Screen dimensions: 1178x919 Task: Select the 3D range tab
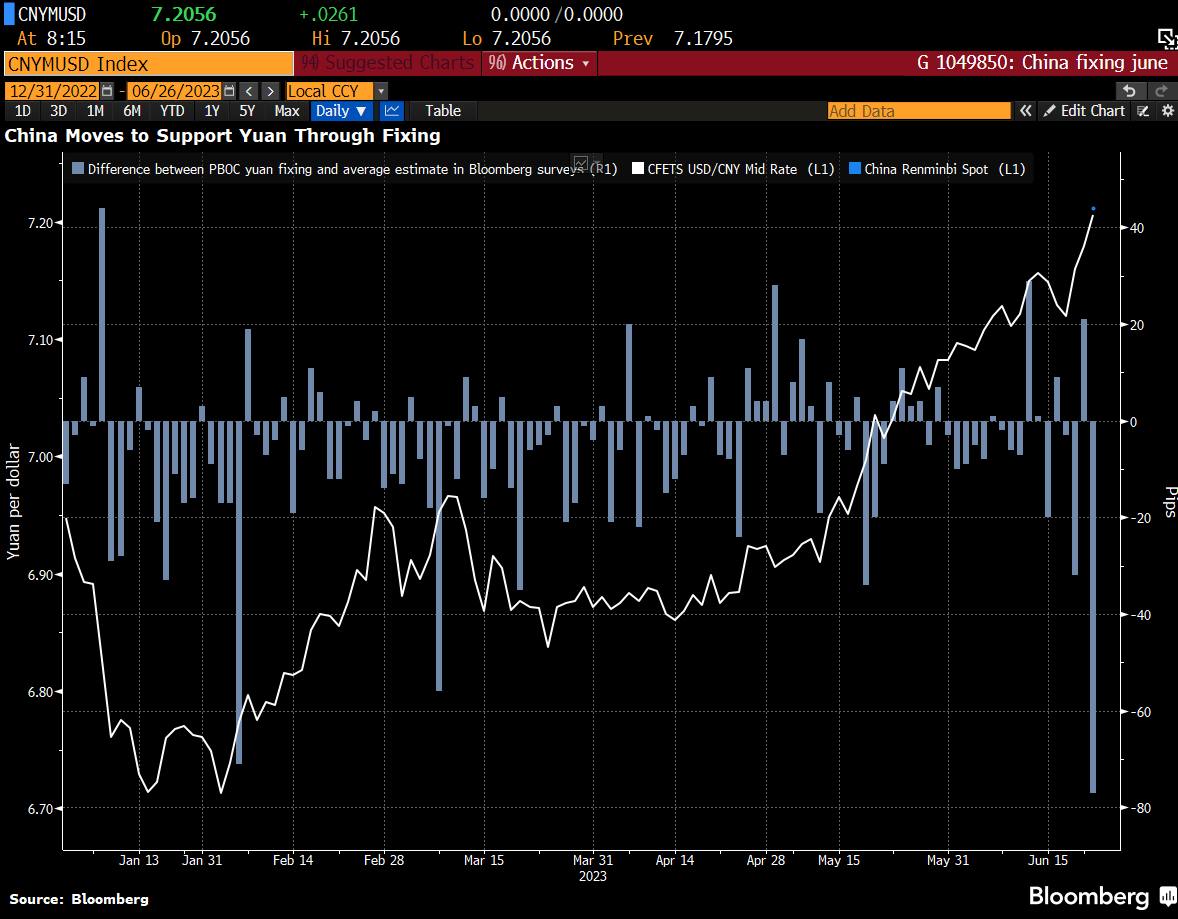[x=58, y=111]
